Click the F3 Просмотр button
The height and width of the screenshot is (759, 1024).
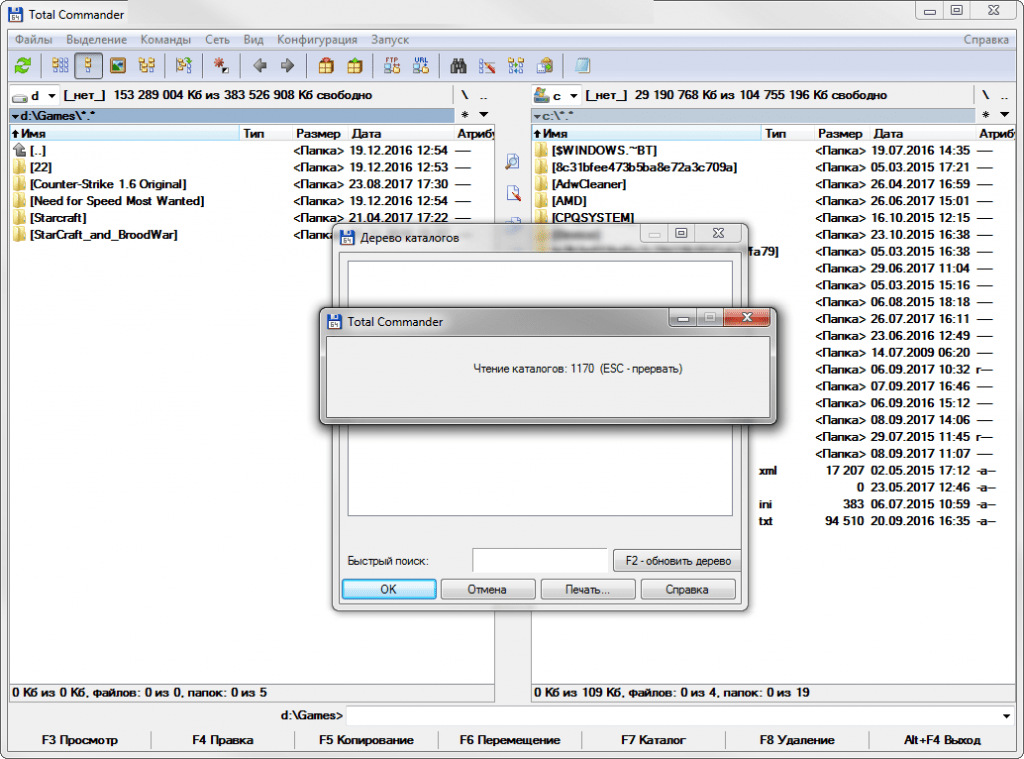(x=80, y=740)
